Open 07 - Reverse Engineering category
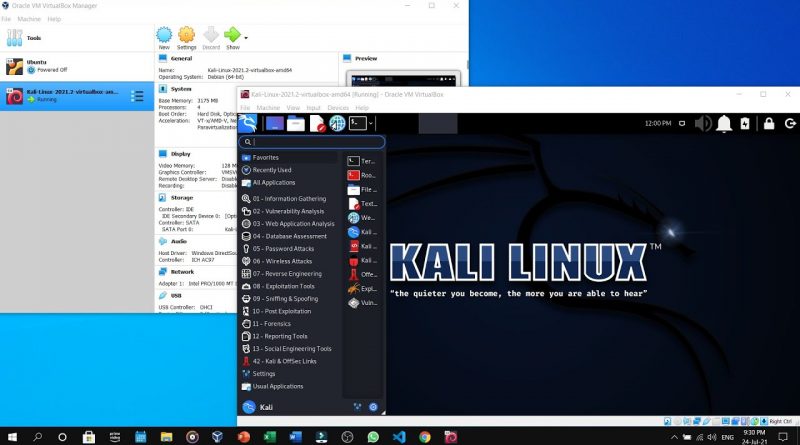 [288, 274]
